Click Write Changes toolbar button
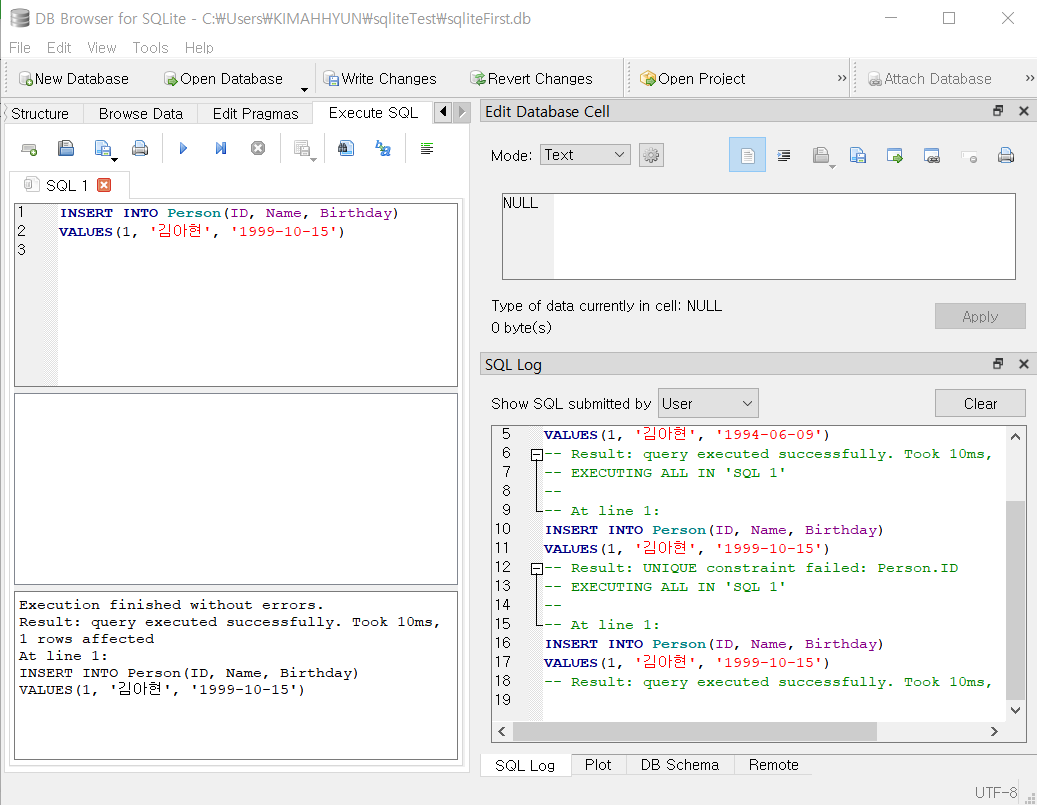Screen dimensions: 1037x805 point(380,79)
